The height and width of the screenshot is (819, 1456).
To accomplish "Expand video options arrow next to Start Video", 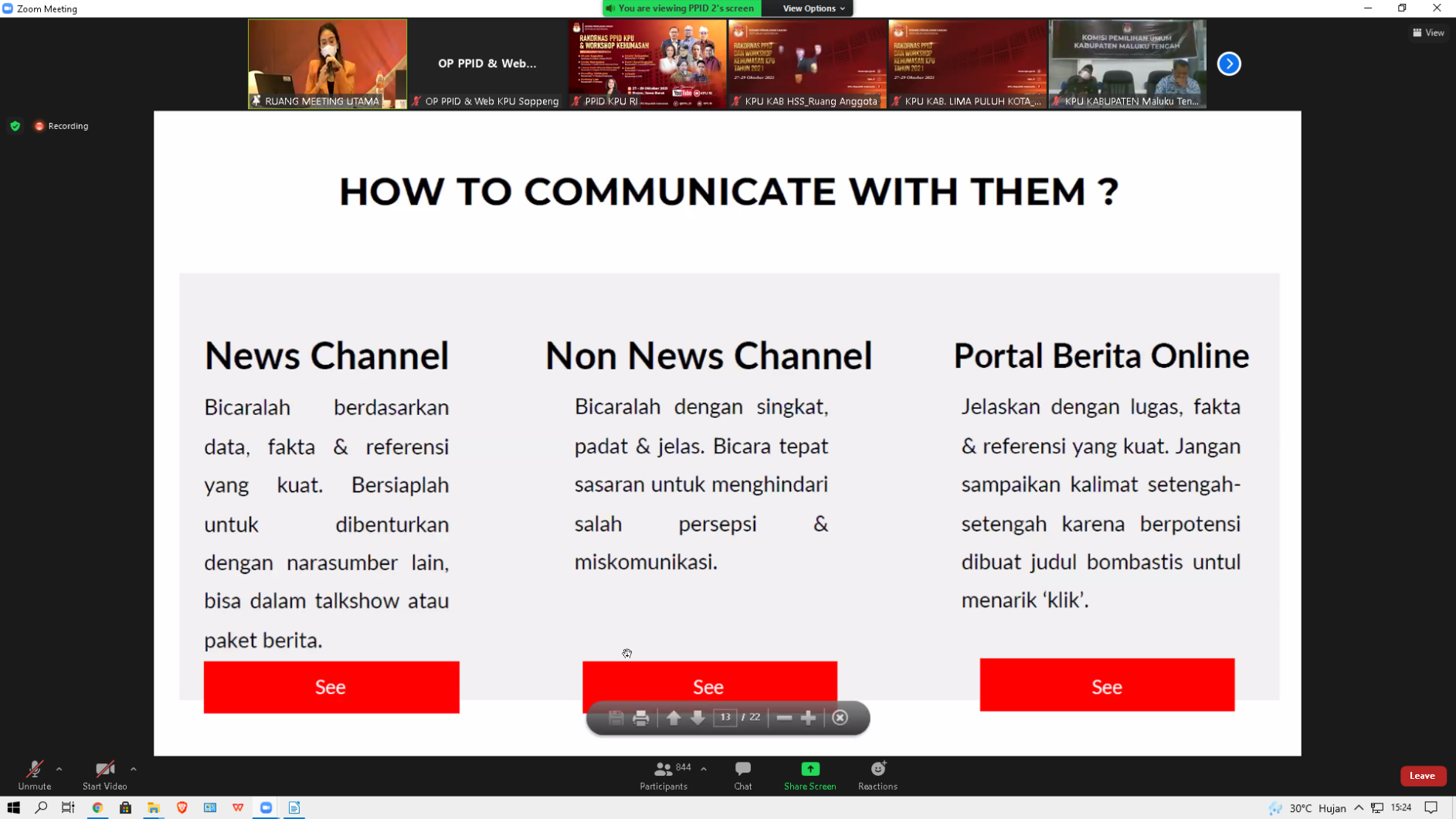I will (134, 769).
